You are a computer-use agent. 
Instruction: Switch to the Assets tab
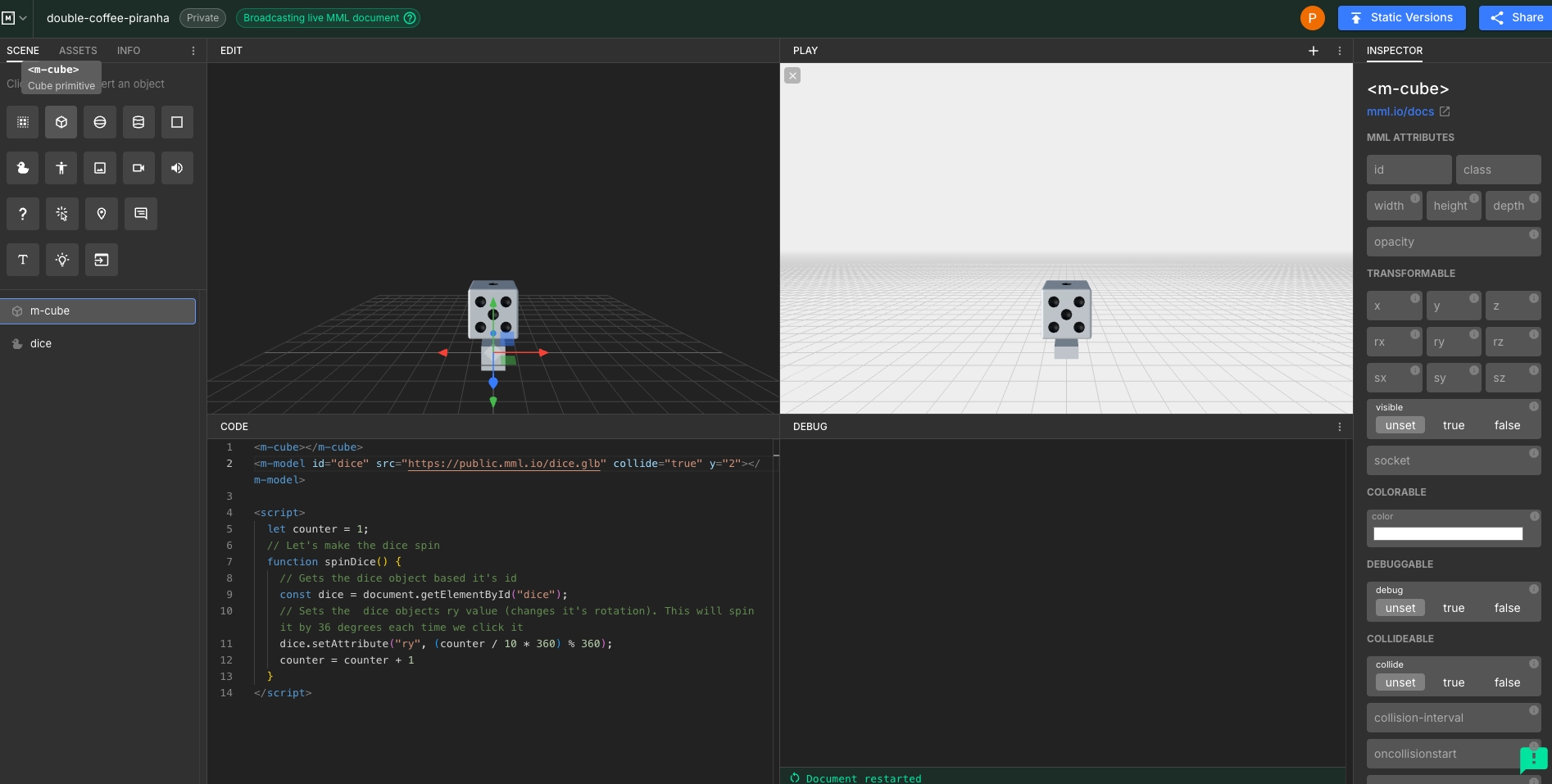point(78,51)
